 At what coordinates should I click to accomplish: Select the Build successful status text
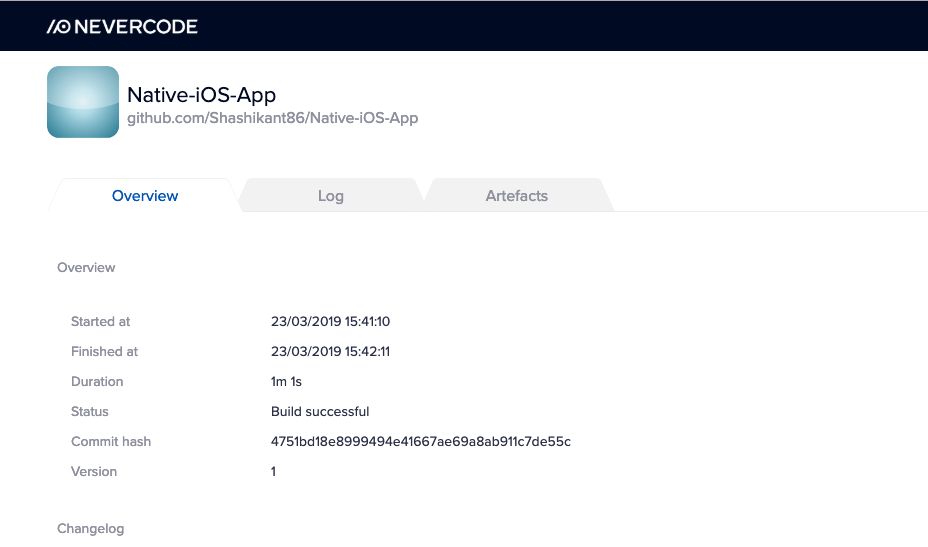[x=320, y=411]
